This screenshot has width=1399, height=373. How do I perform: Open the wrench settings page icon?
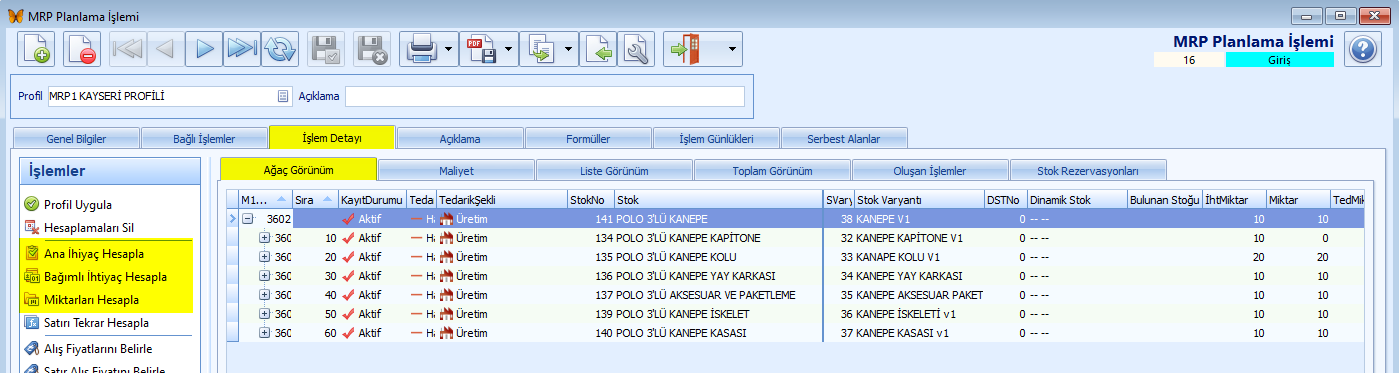(636, 49)
